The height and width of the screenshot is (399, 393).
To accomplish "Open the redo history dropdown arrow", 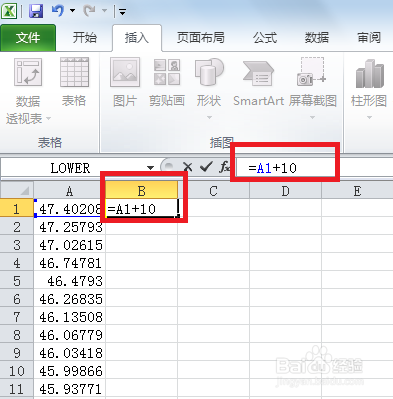I will pyautogui.click(x=104, y=11).
